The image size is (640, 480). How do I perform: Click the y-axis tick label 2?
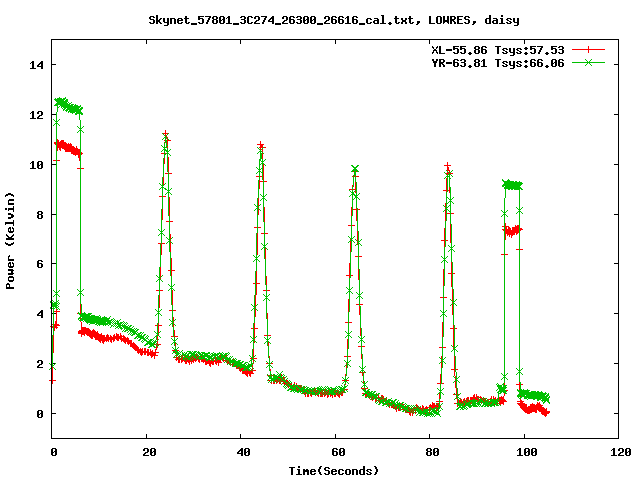40,364
